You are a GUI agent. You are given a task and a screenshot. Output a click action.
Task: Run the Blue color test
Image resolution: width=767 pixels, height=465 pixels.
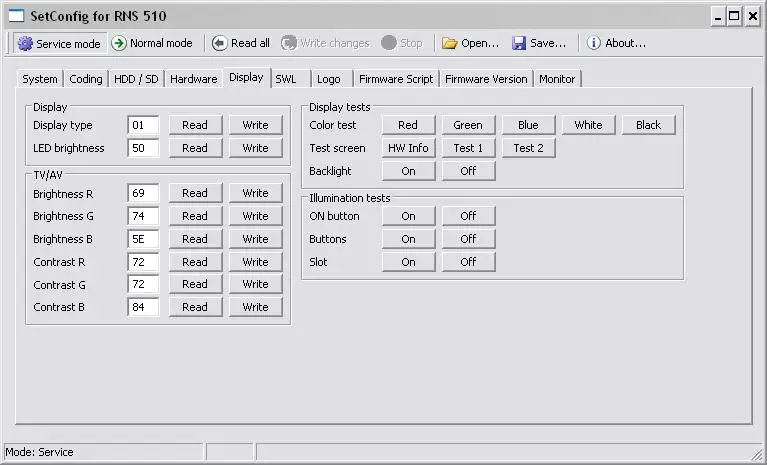(529, 125)
